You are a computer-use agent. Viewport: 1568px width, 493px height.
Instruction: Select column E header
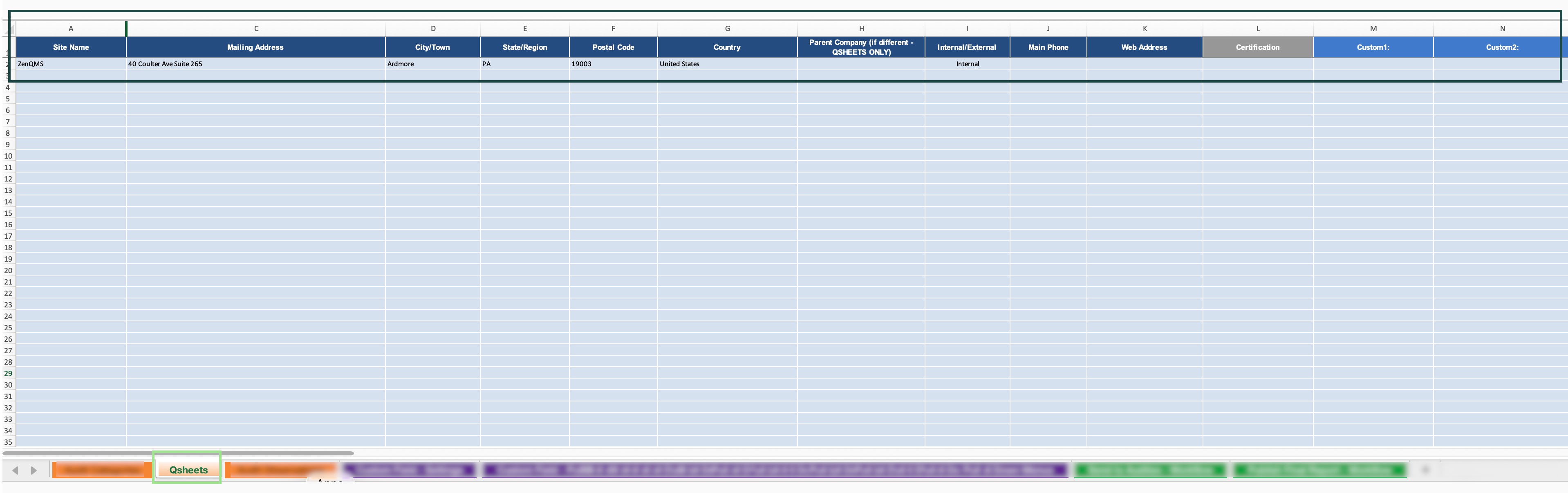tap(525, 29)
